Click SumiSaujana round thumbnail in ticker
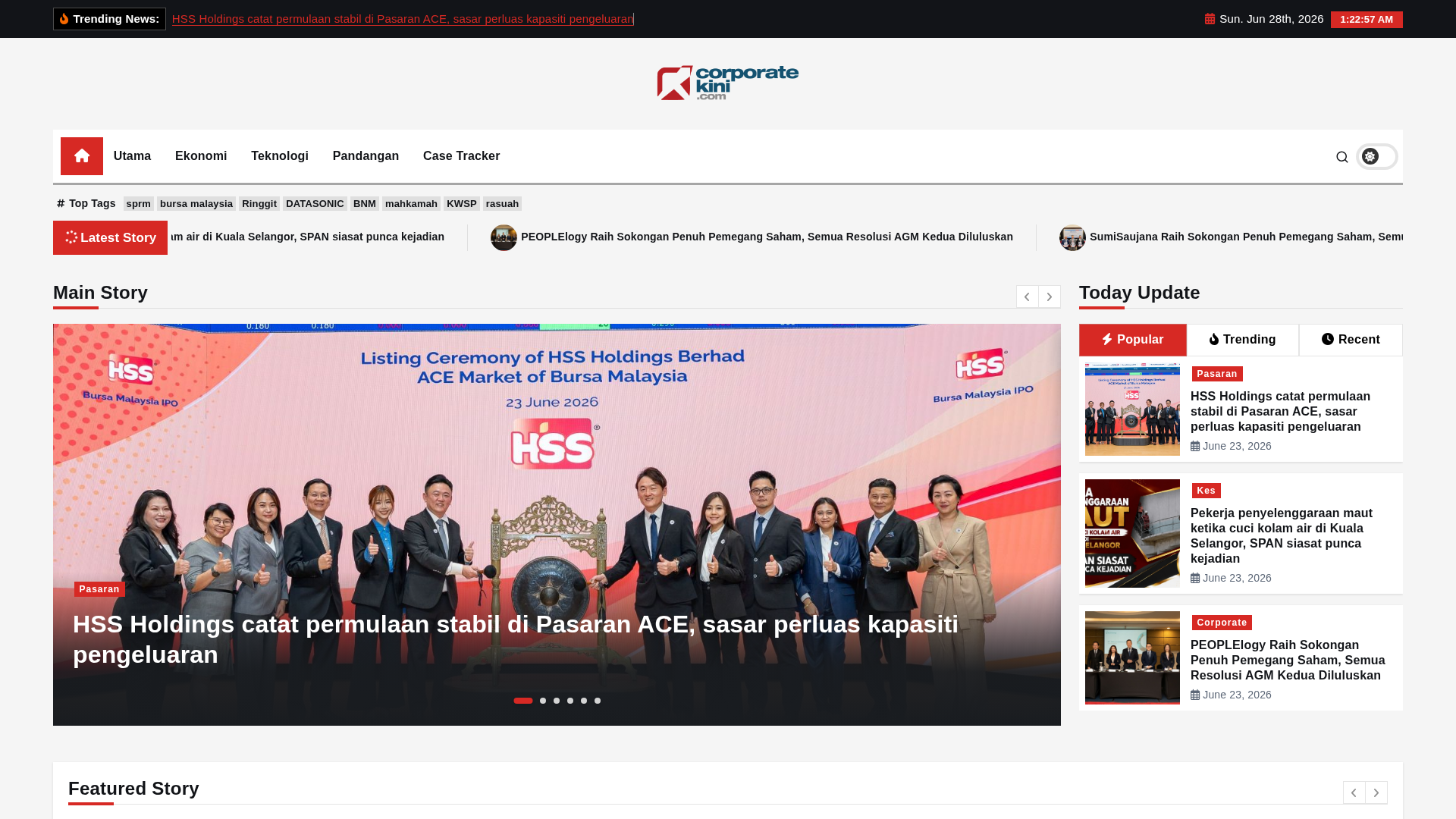 click(x=1072, y=237)
